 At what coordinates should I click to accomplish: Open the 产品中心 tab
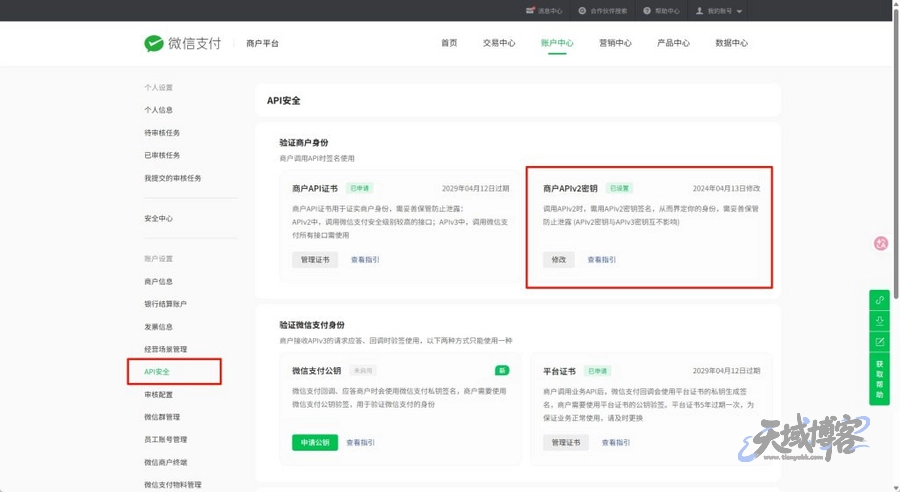tap(673, 43)
